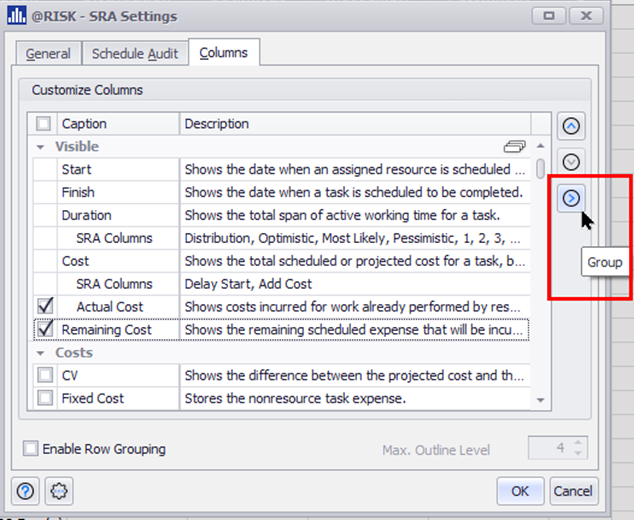Toggle the select-all checkbox in header

[x=44, y=124]
